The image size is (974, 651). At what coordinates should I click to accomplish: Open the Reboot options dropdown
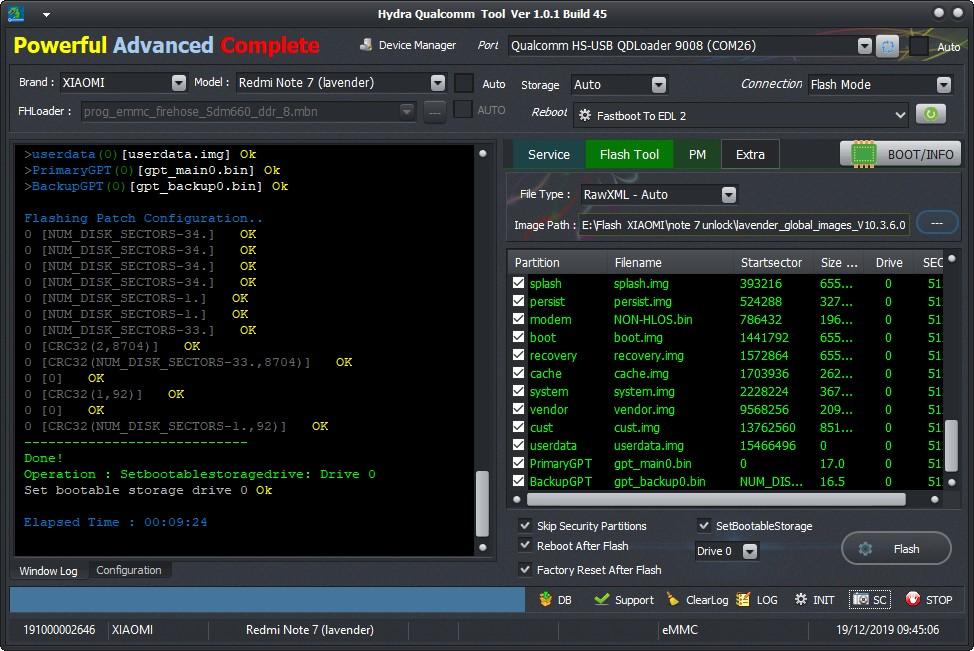[900, 116]
